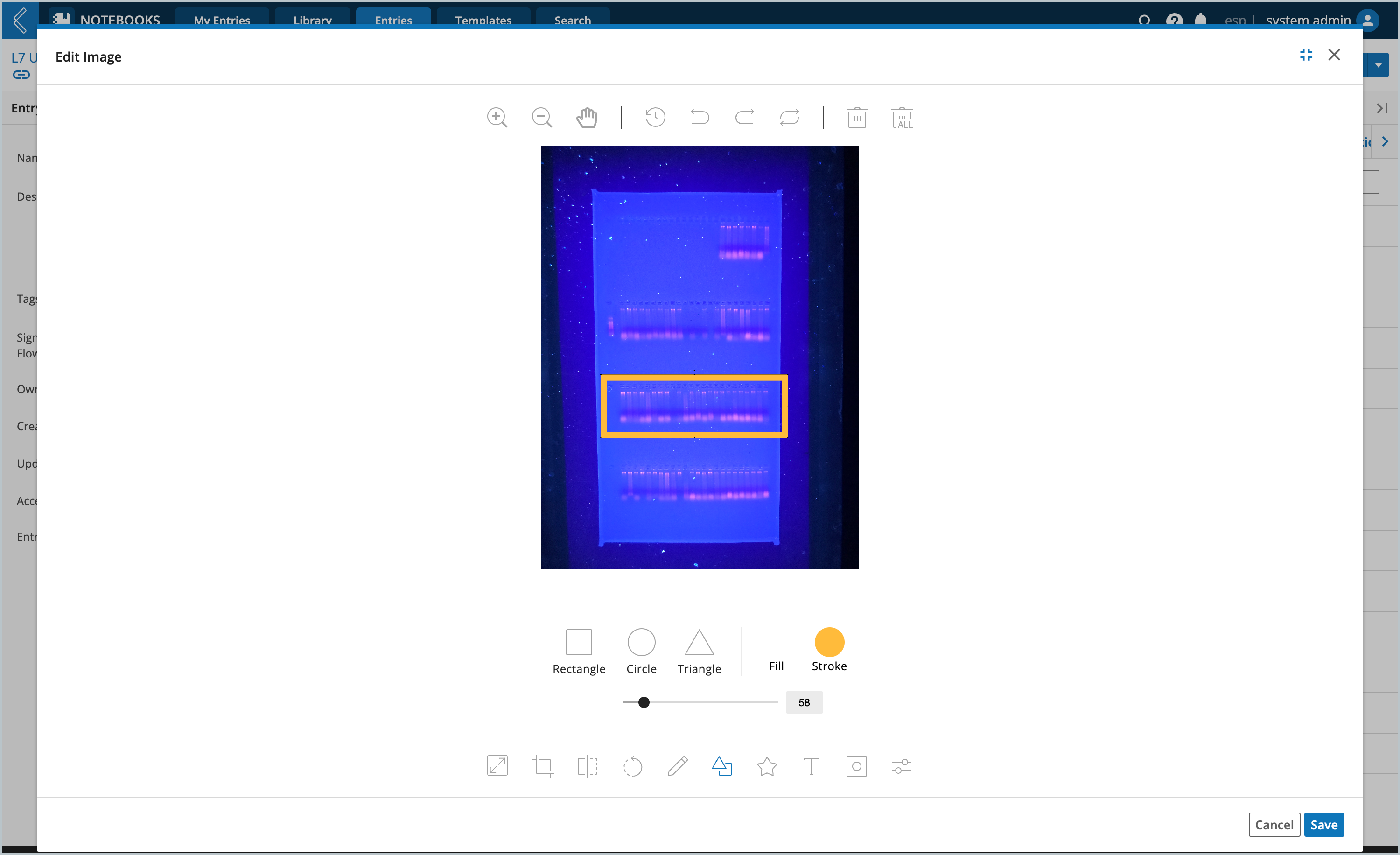Open the History clock icon
This screenshot has width=1400, height=855.
click(655, 118)
